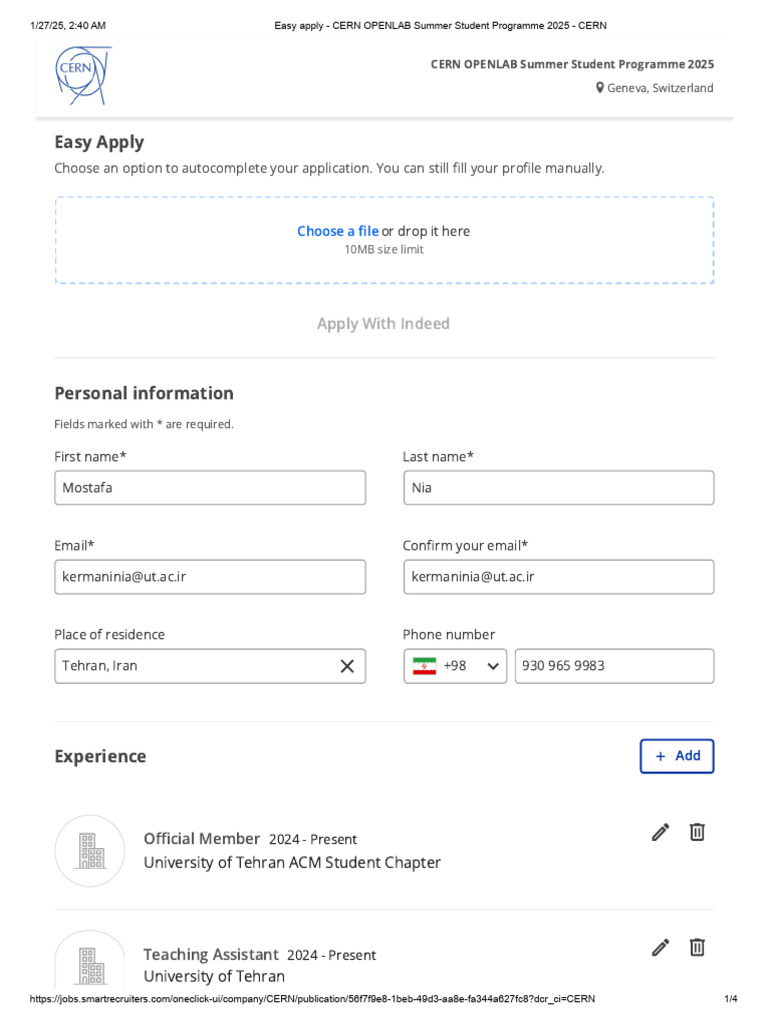Delete the Teaching Assistant experience entry
This screenshot has height=1024, width=768.
(x=697, y=948)
